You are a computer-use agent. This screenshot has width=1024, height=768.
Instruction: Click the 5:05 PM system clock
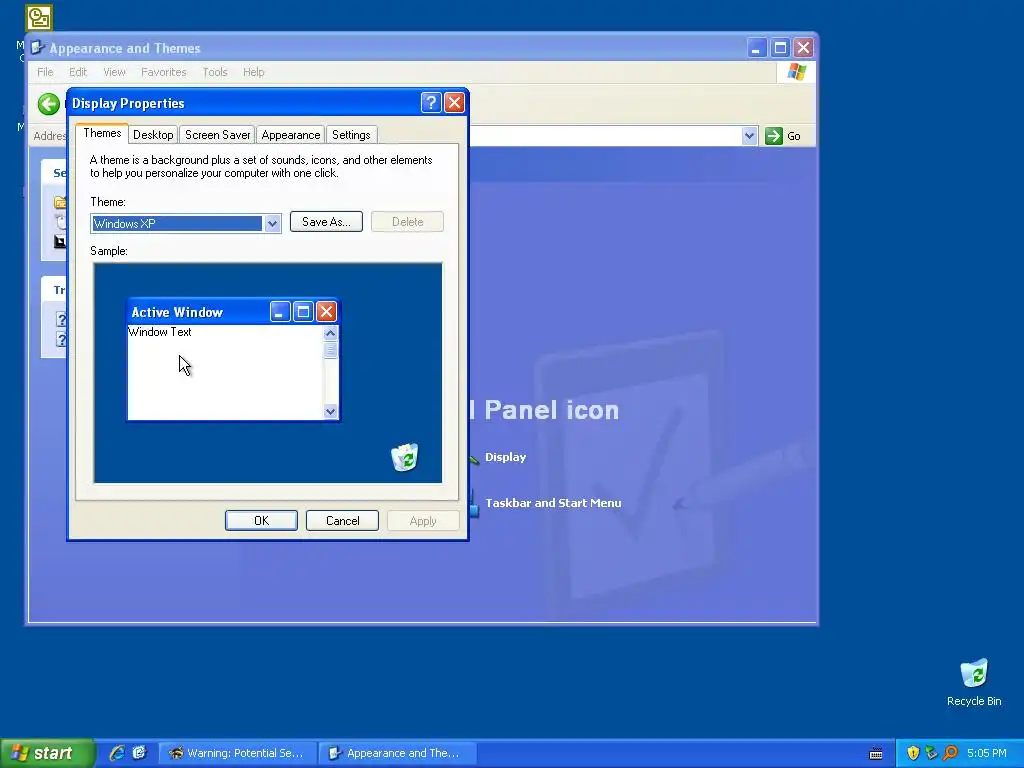[987, 753]
